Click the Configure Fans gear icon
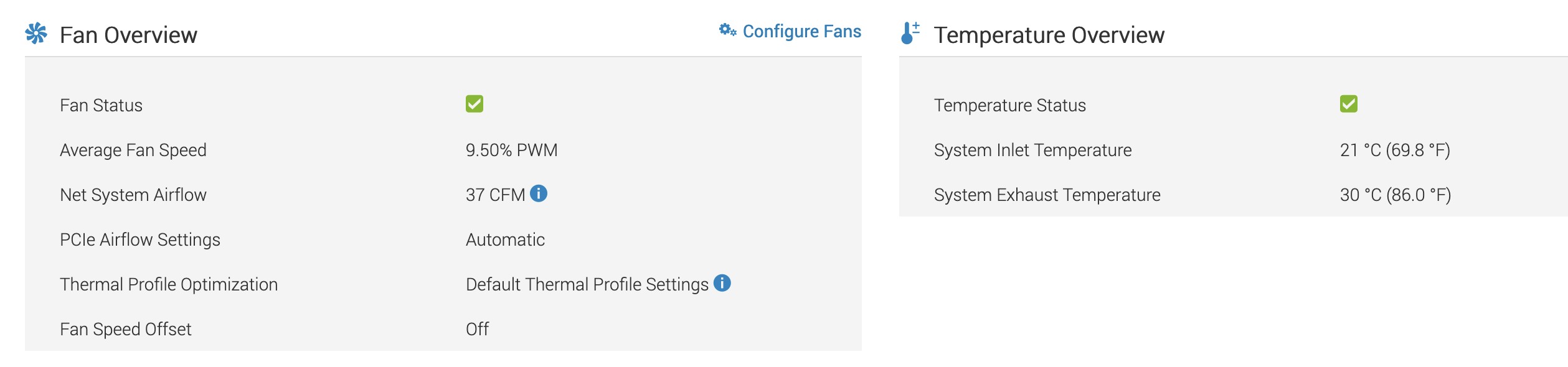 (727, 30)
